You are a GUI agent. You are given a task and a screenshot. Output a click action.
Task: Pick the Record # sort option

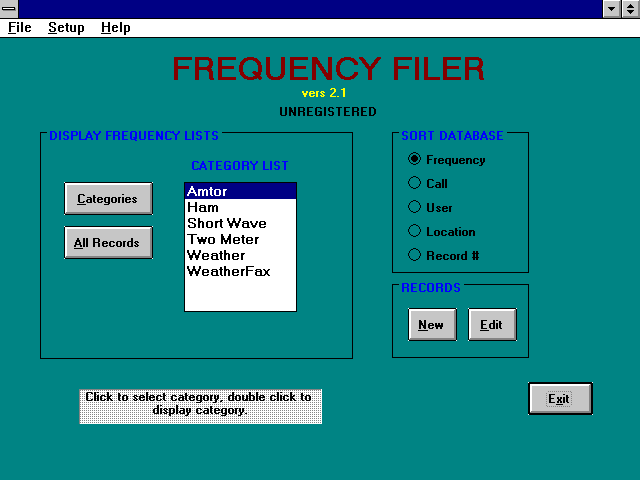(x=414, y=256)
